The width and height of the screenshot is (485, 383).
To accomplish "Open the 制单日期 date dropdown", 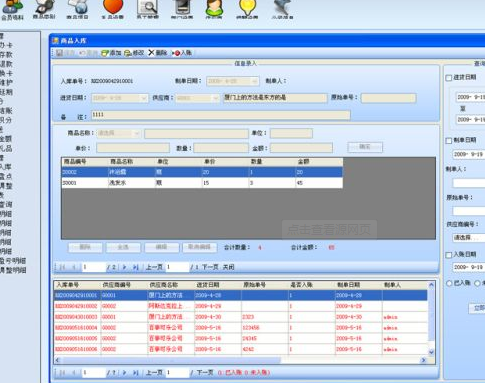I will tap(255, 81).
